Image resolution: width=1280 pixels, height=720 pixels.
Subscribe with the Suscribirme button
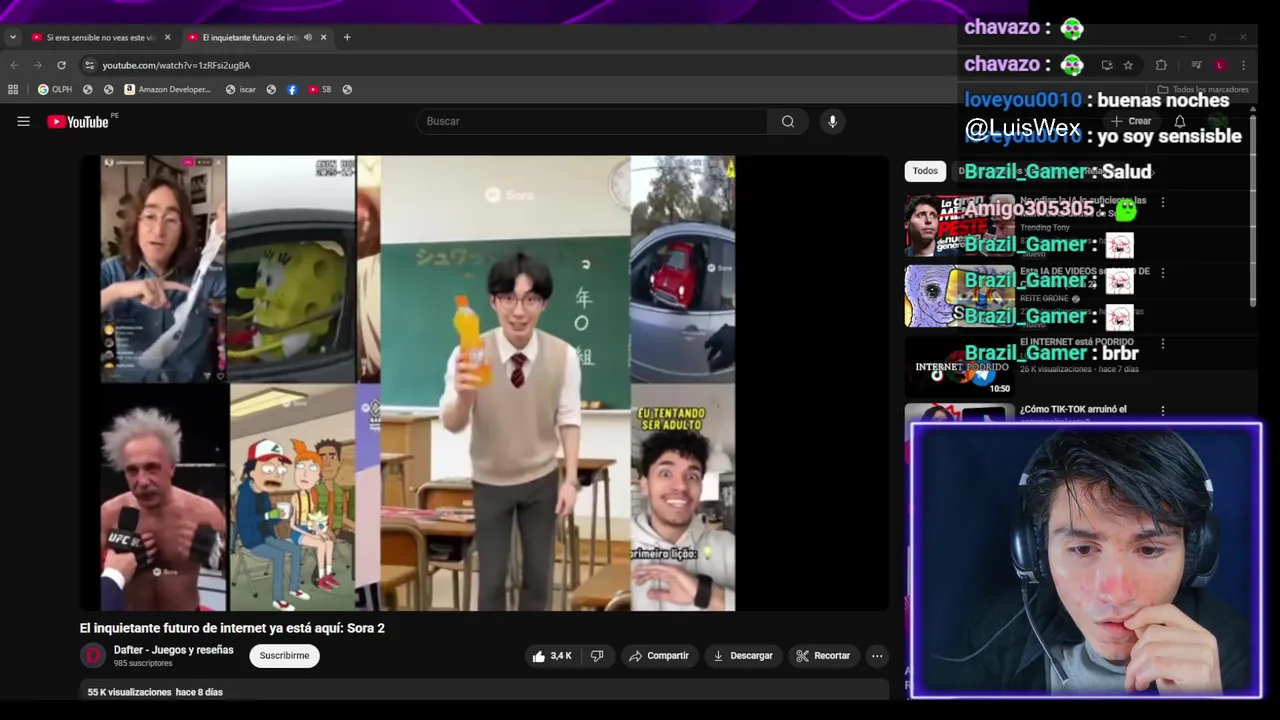pos(284,656)
